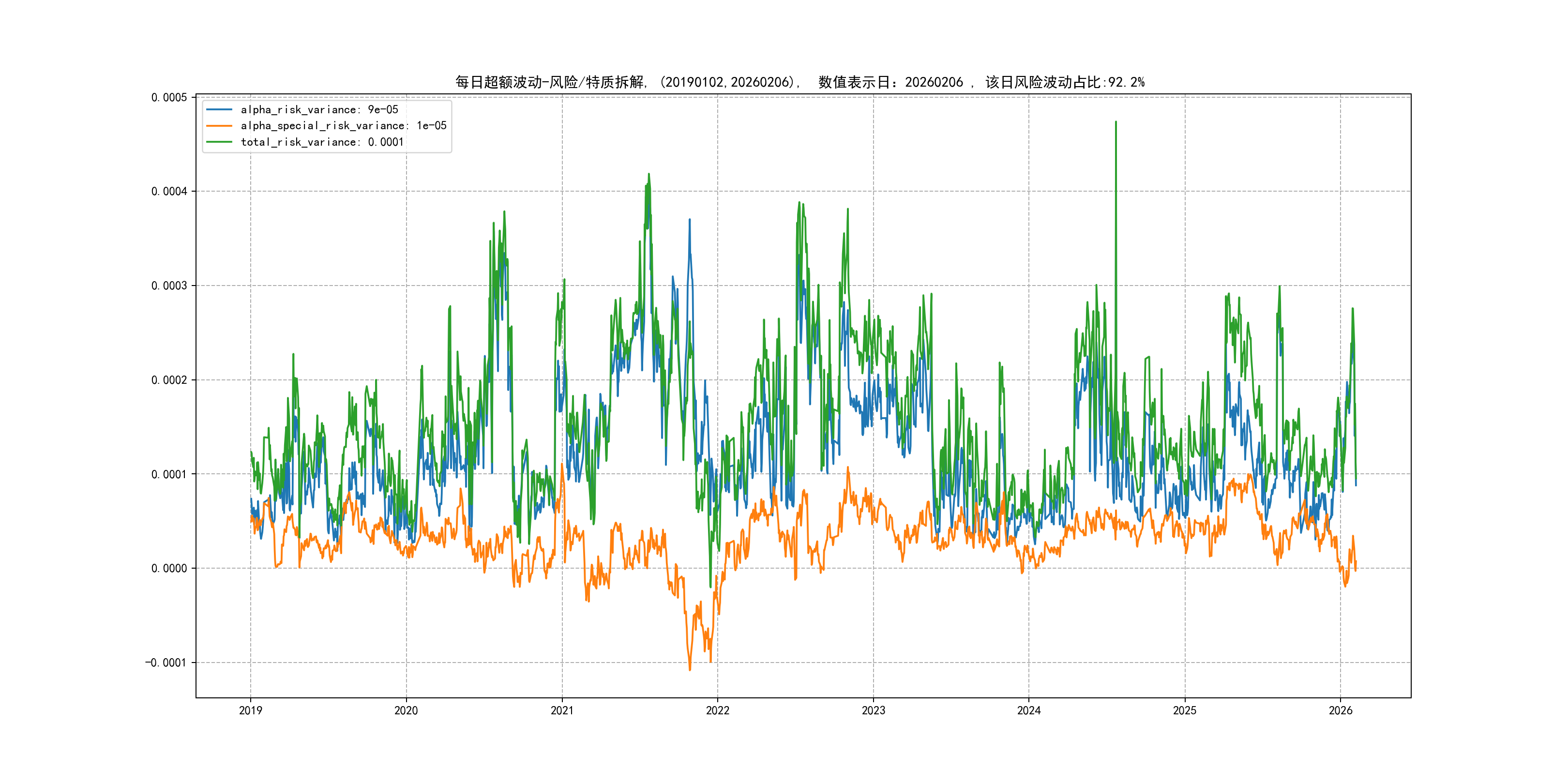Image resolution: width=1568 pixels, height=784 pixels.
Task: Click the tallest green spike peak in 2024
Action: (1116, 122)
